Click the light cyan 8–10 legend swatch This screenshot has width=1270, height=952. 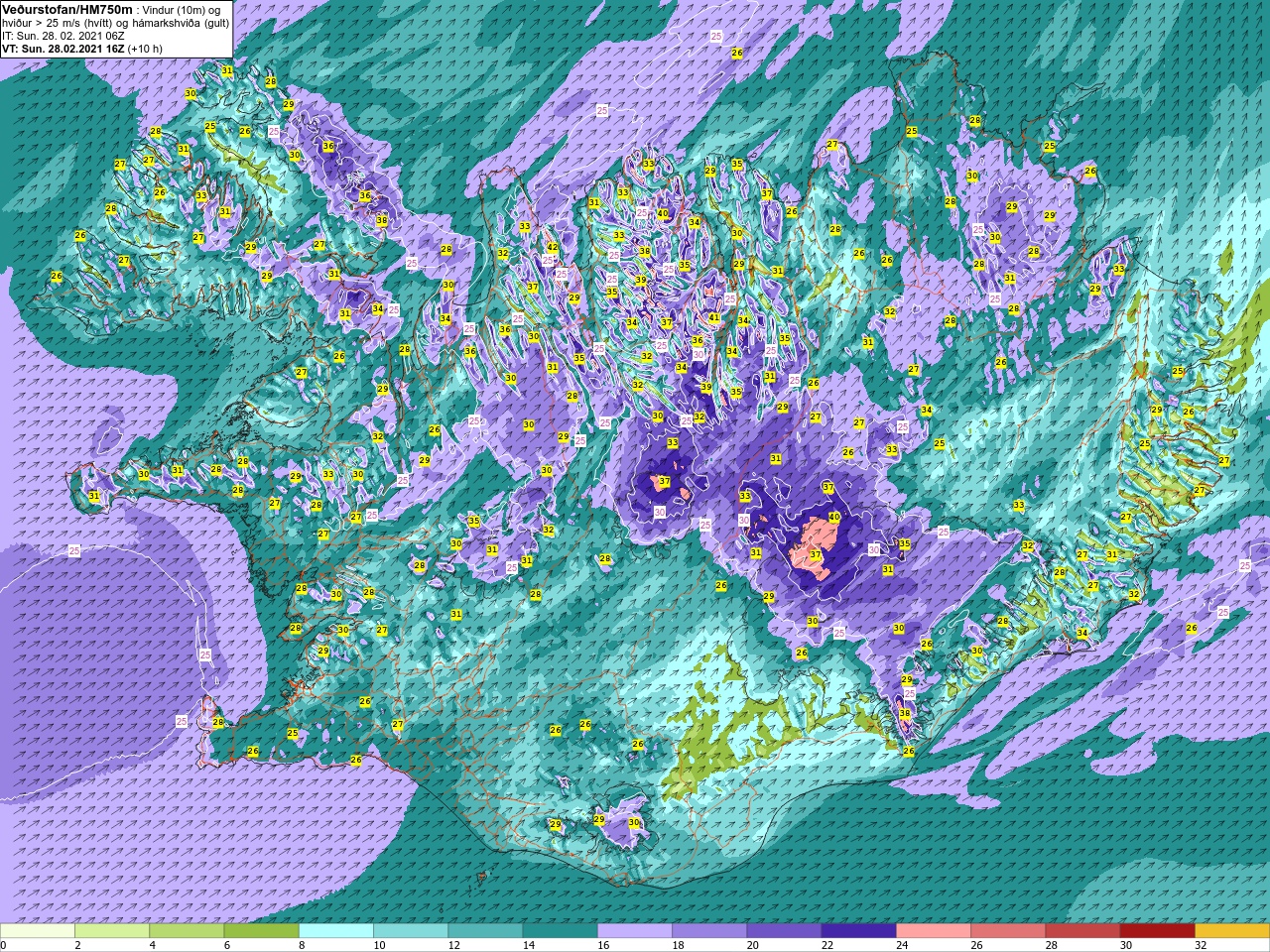click(x=336, y=931)
